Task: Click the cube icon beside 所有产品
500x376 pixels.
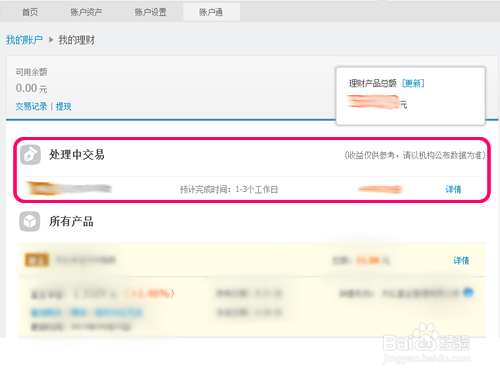Action: [30, 221]
